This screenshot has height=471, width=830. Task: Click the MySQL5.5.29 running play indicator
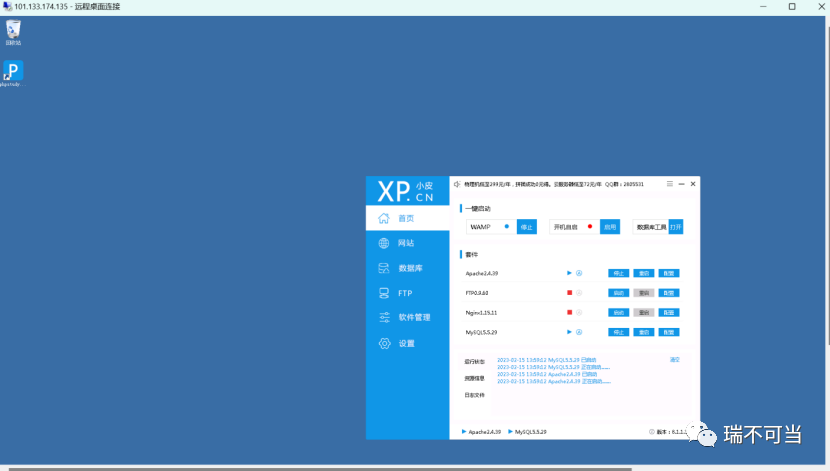coord(569,332)
